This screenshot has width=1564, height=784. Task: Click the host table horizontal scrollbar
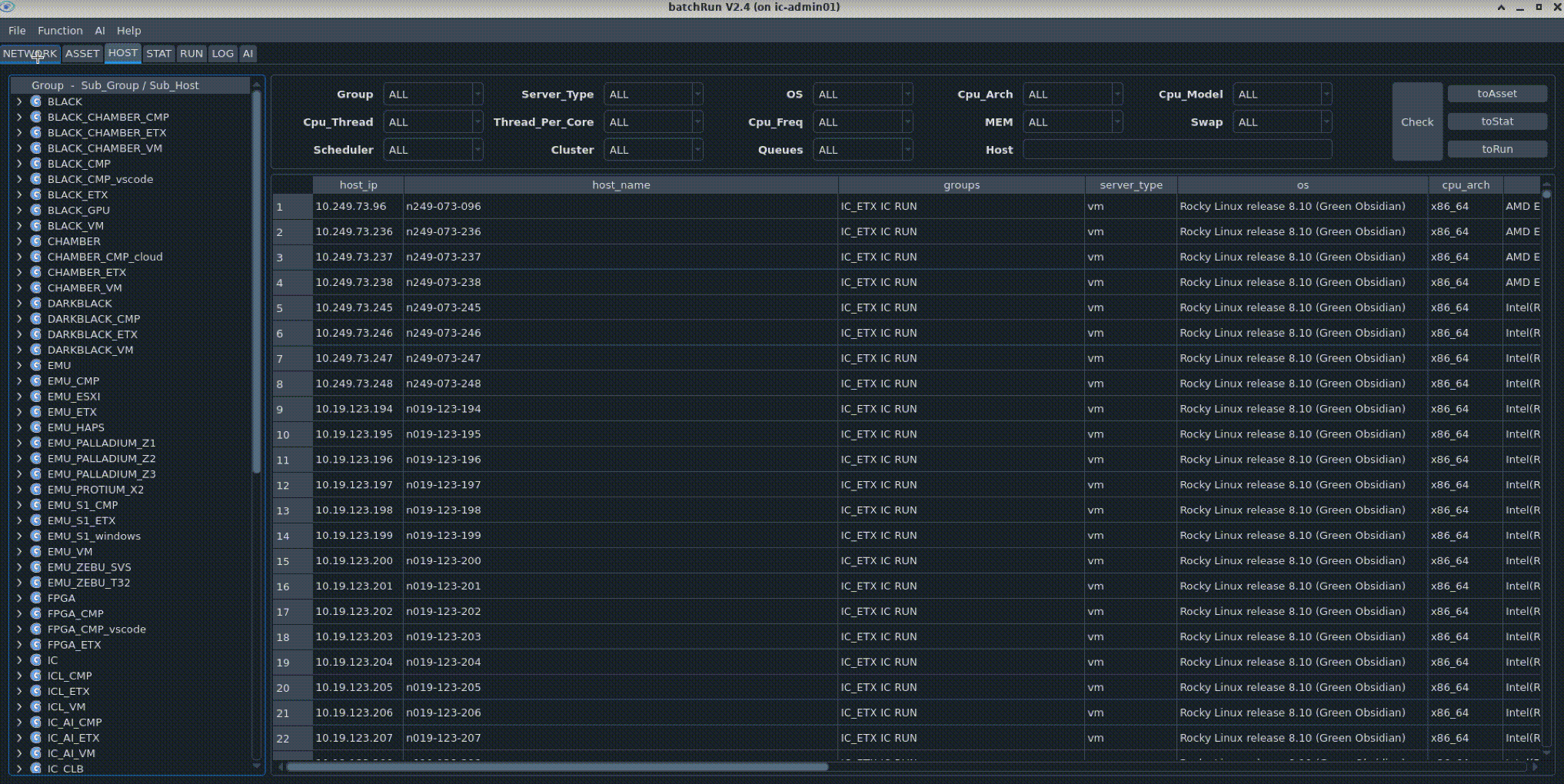click(557, 766)
